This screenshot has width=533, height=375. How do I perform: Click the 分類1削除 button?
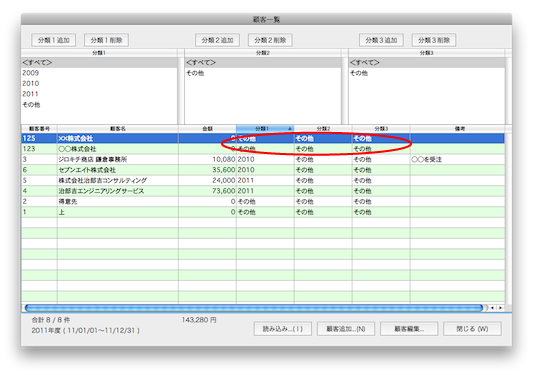[x=106, y=40]
